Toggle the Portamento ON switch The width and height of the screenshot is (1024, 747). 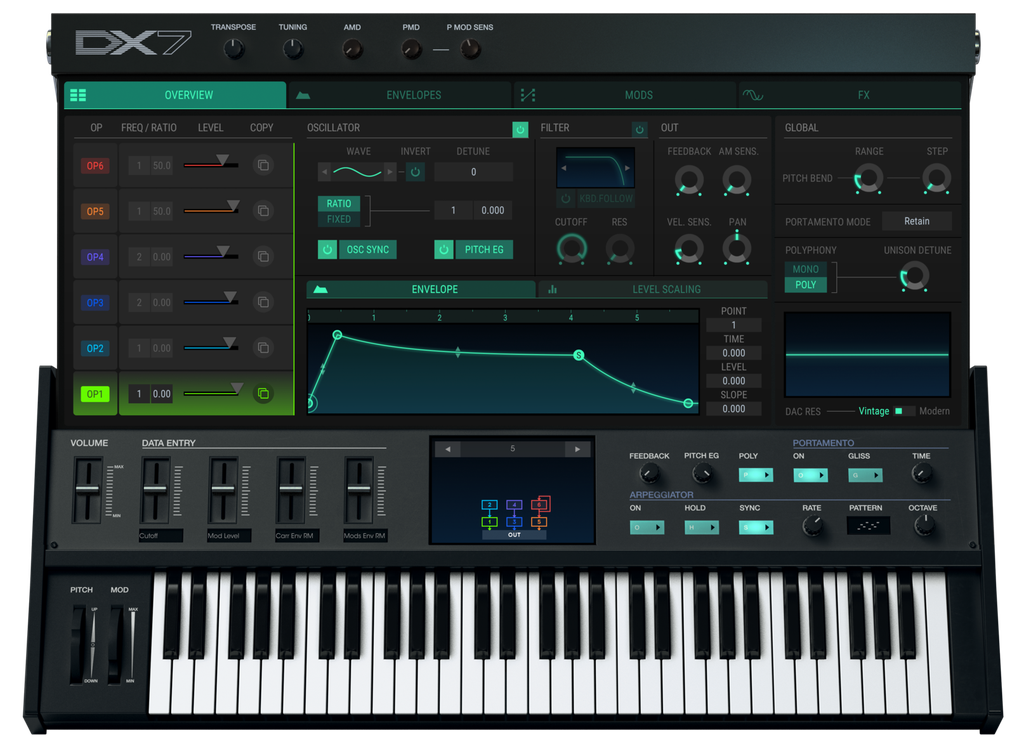[810, 475]
